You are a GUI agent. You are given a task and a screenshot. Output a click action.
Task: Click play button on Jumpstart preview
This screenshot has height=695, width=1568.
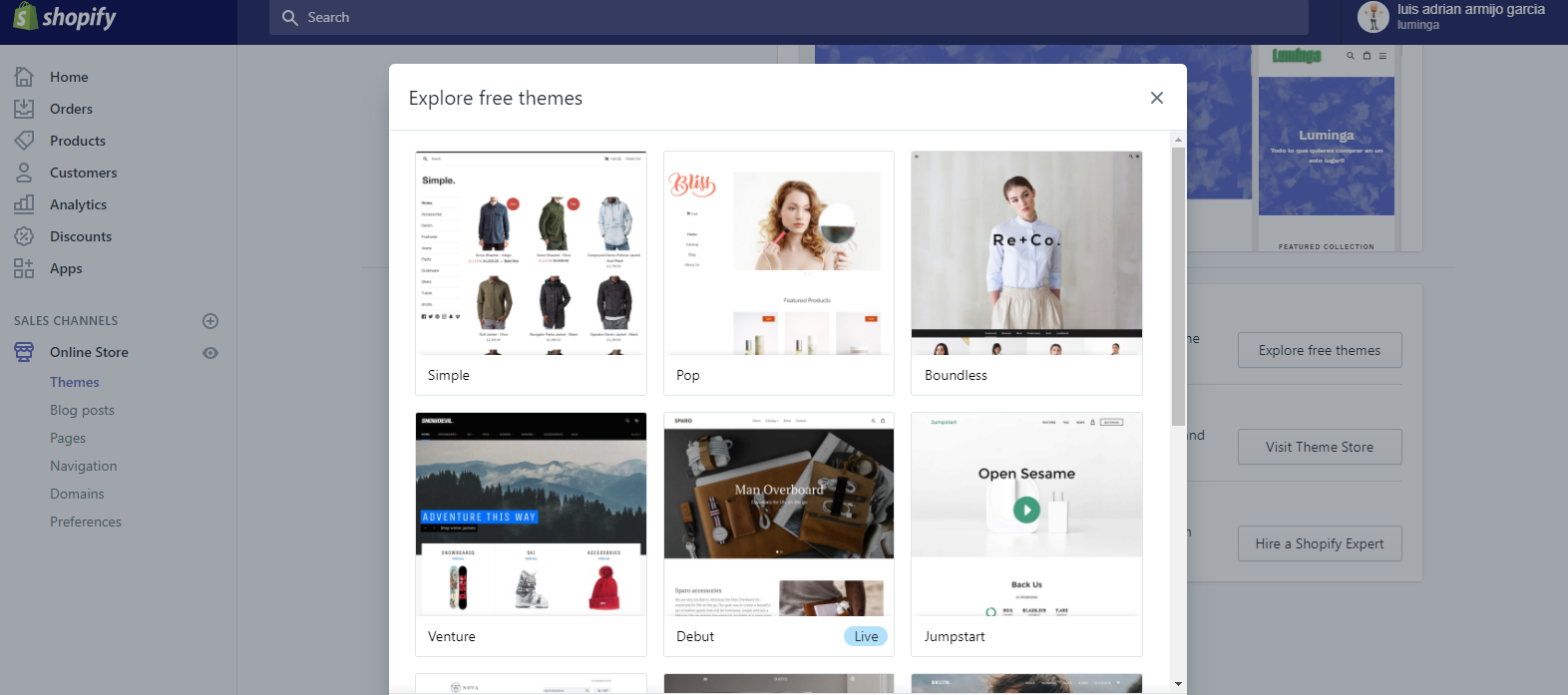(x=1026, y=510)
